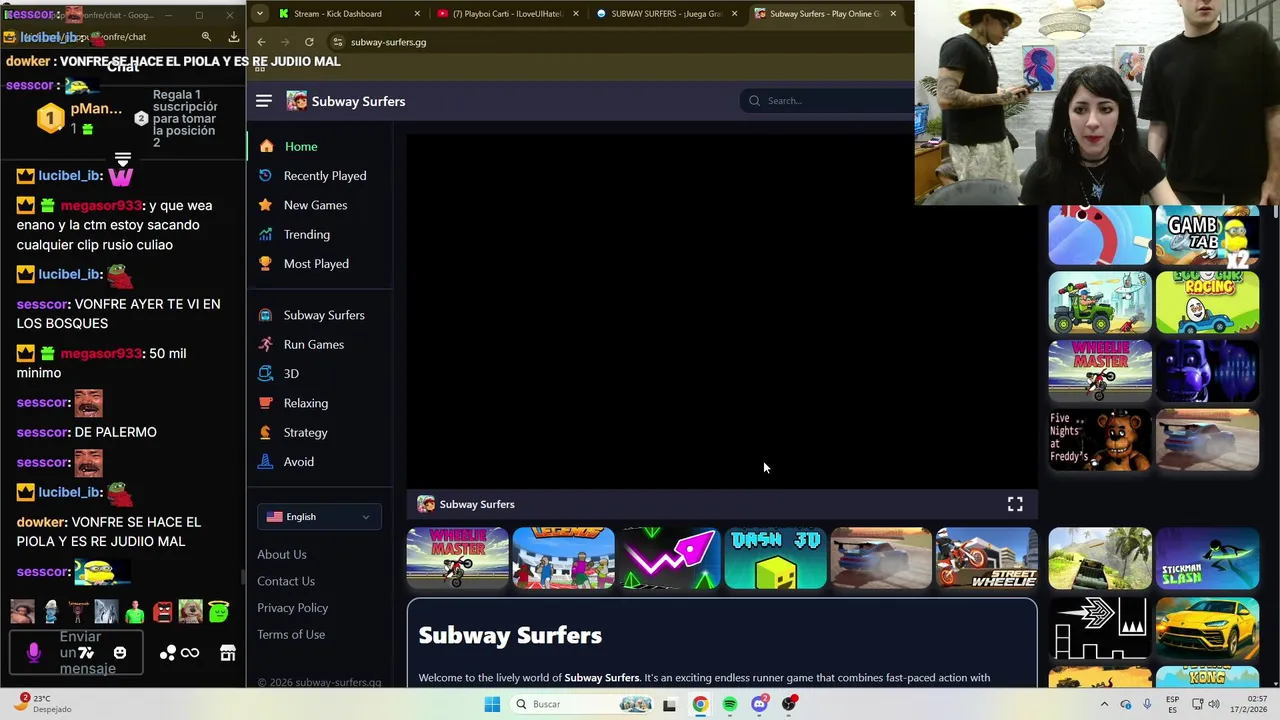The image size is (1280, 720).
Task: Click the Subway Surfers logo icon in header
Action: pyautogui.click(x=296, y=101)
